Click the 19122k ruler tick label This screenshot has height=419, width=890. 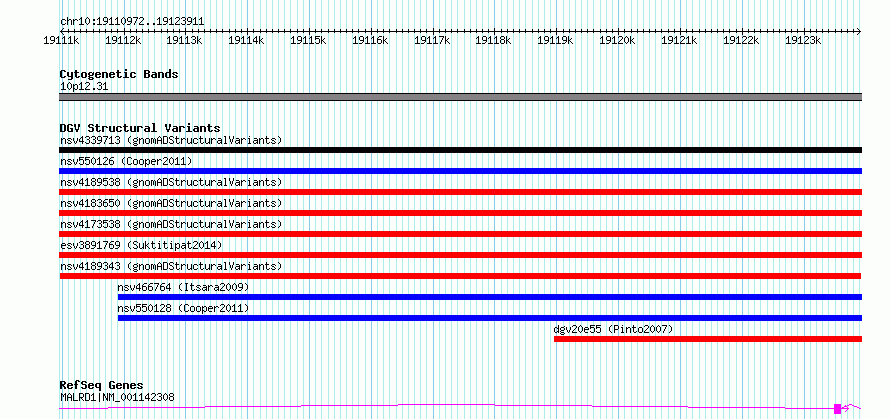tap(741, 40)
